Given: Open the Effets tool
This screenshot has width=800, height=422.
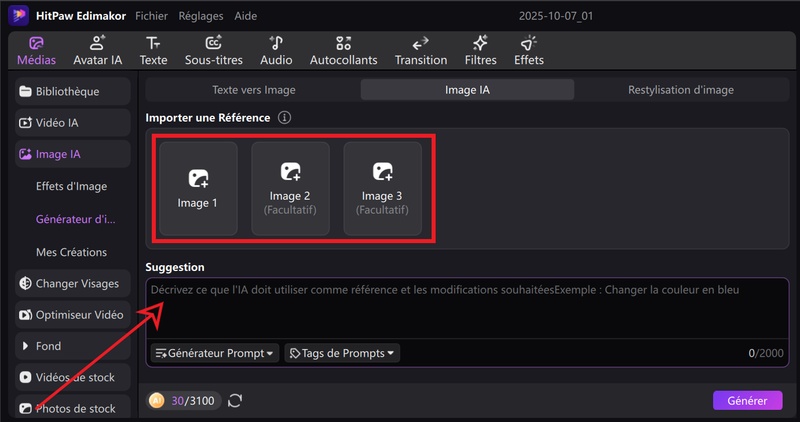Looking at the screenshot, I should point(528,50).
